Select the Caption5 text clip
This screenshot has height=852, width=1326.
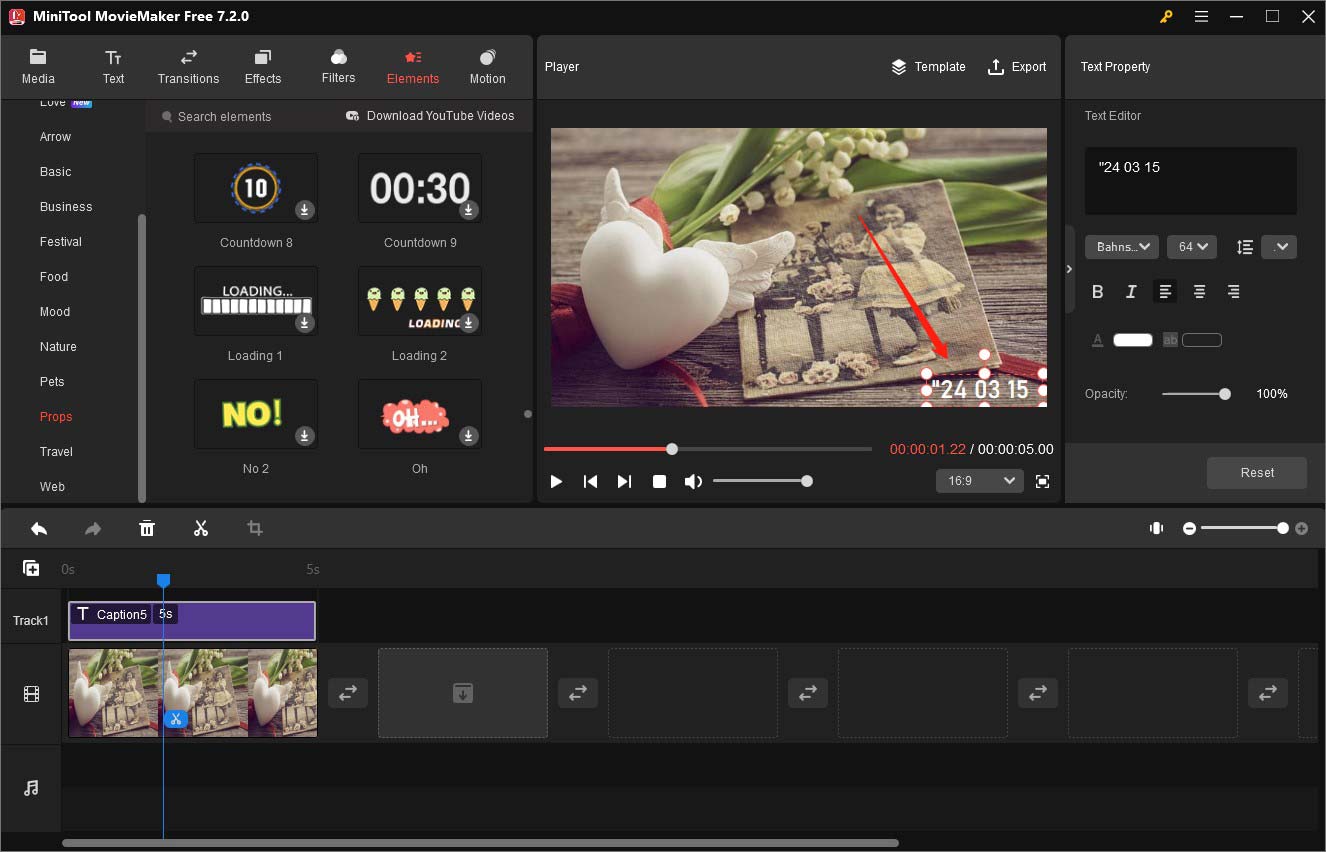click(192, 621)
